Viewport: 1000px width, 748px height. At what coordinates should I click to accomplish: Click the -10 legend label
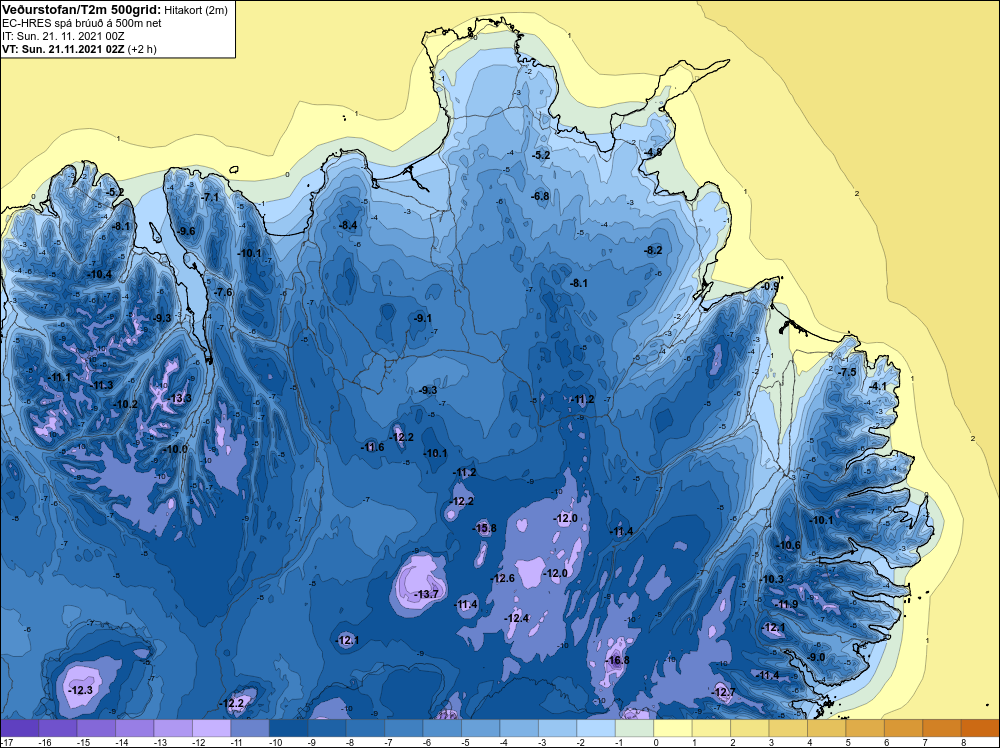coord(275,742)
